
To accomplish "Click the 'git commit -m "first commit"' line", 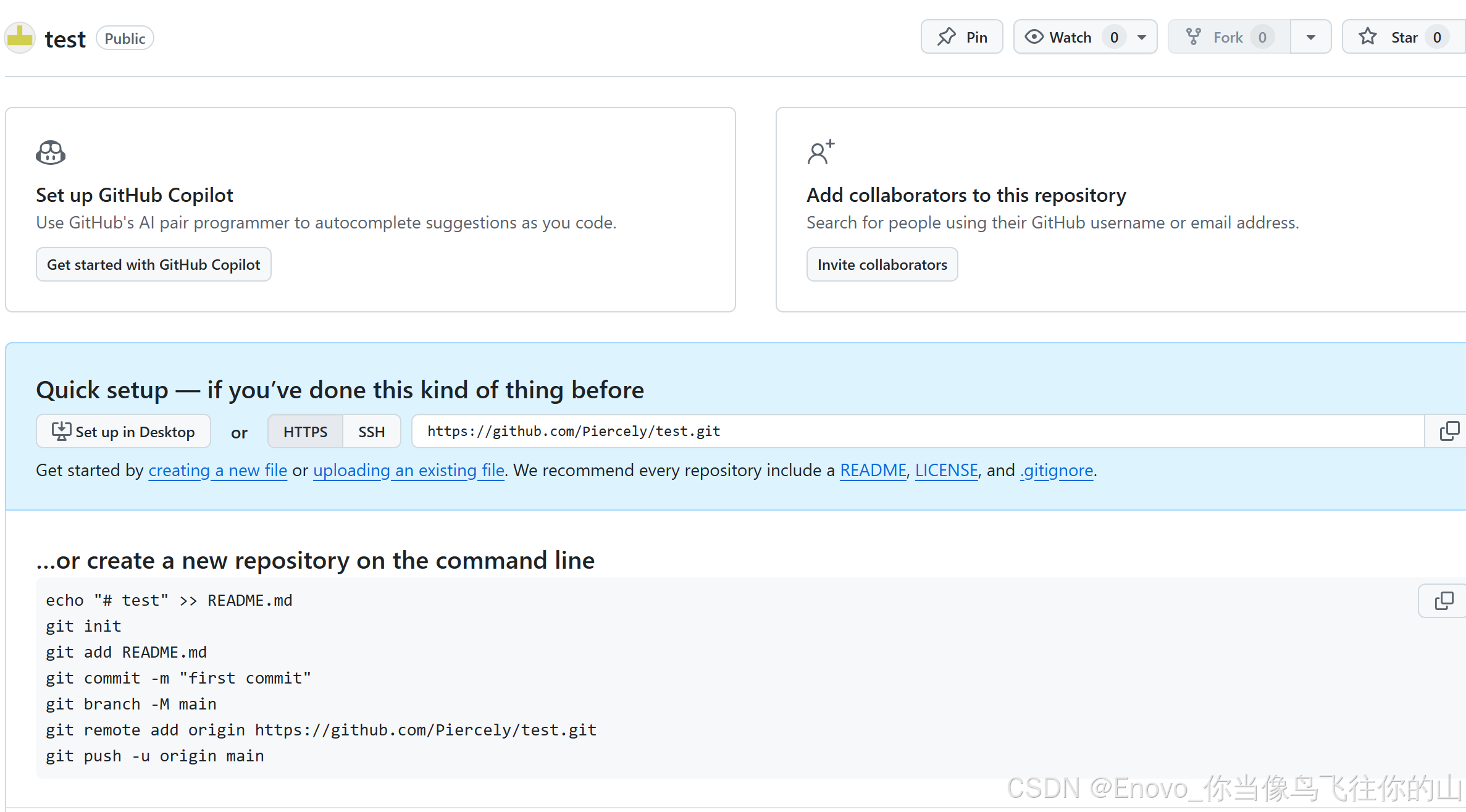I will point(178,678).
